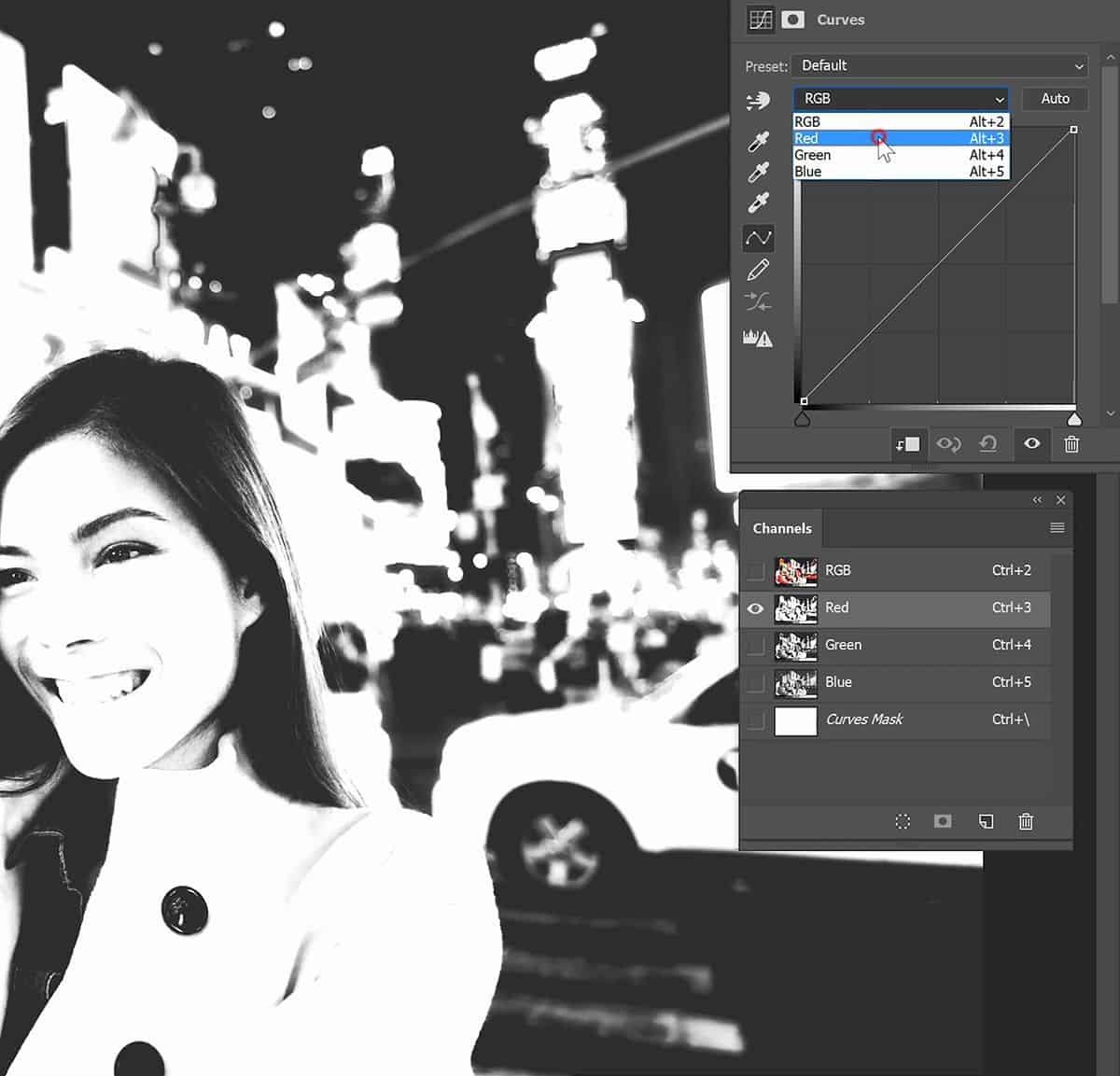Select the on-image targeted adjustment tool
The width and height of the screenshot is (1120, 1076).
pos(758,100)
